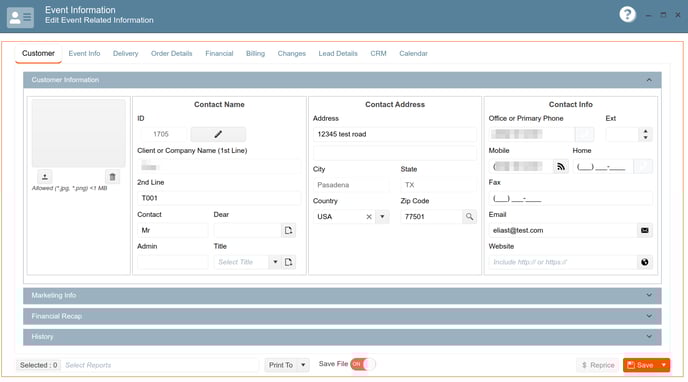688x382 pixels.
Task: Click the State field showing TX
Action: click(438, 185)
